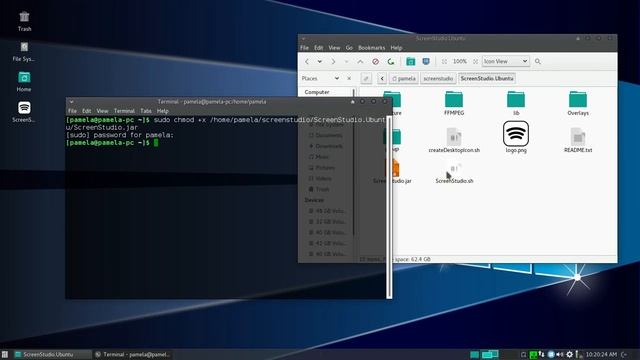This screenshot has width=640, height=360.
Task: Click the logout session tray icon
Action: (x=624, y=354)
